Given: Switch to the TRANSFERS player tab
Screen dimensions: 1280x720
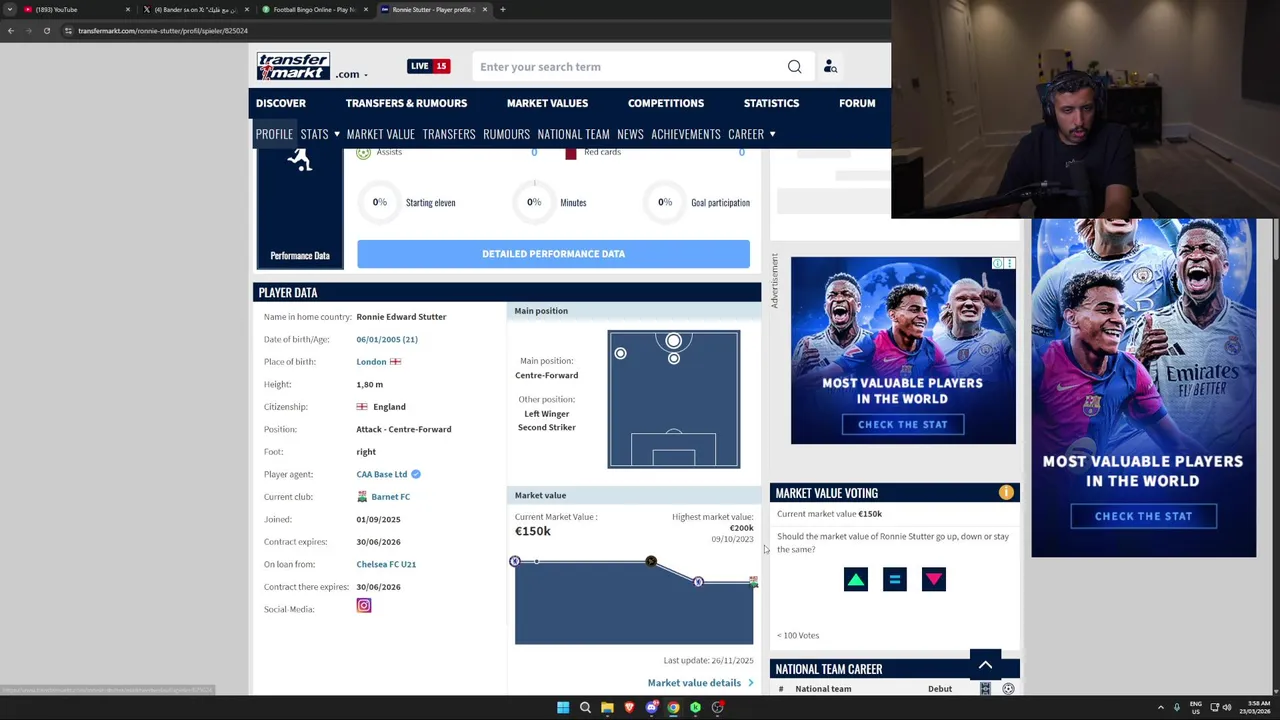Looking at the screenshot, I should click(449, 134).
